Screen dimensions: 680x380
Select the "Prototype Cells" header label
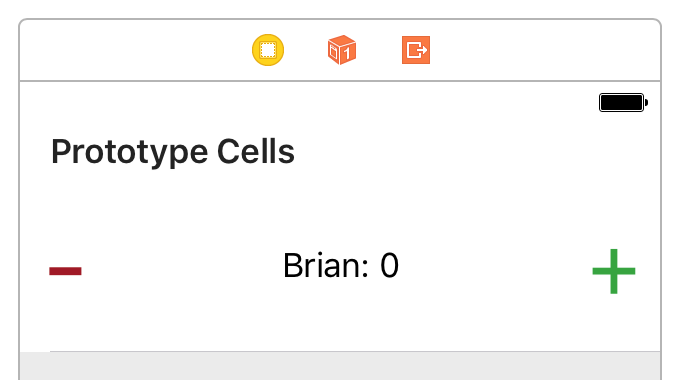click(x=173, y=152)
